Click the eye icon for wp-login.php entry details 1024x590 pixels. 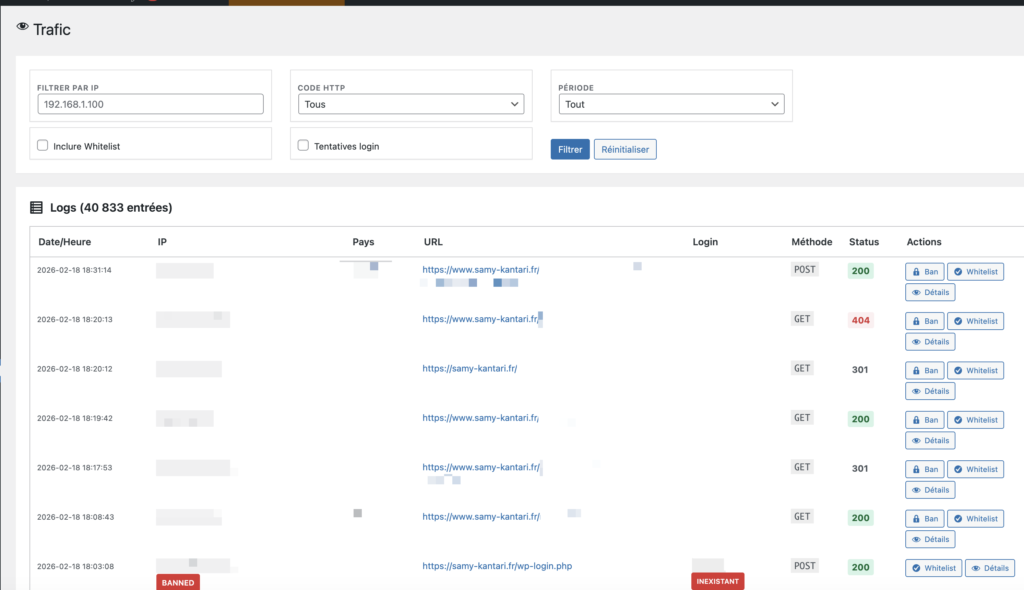(975, 567)
